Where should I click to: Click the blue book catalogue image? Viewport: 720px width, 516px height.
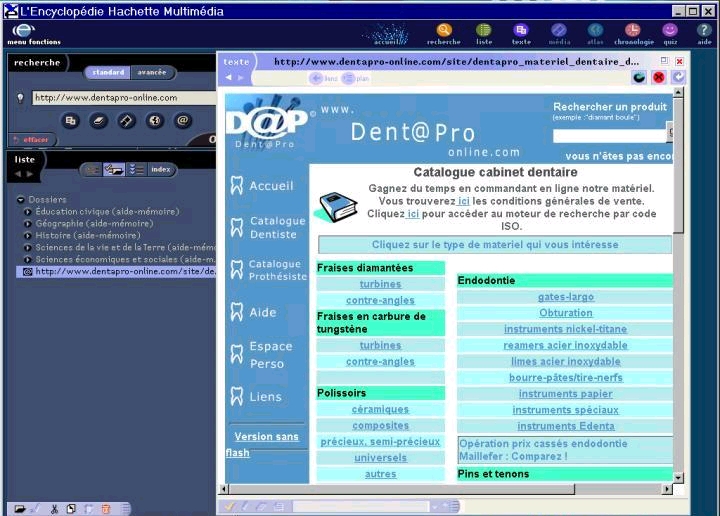[x=337, y=207]
